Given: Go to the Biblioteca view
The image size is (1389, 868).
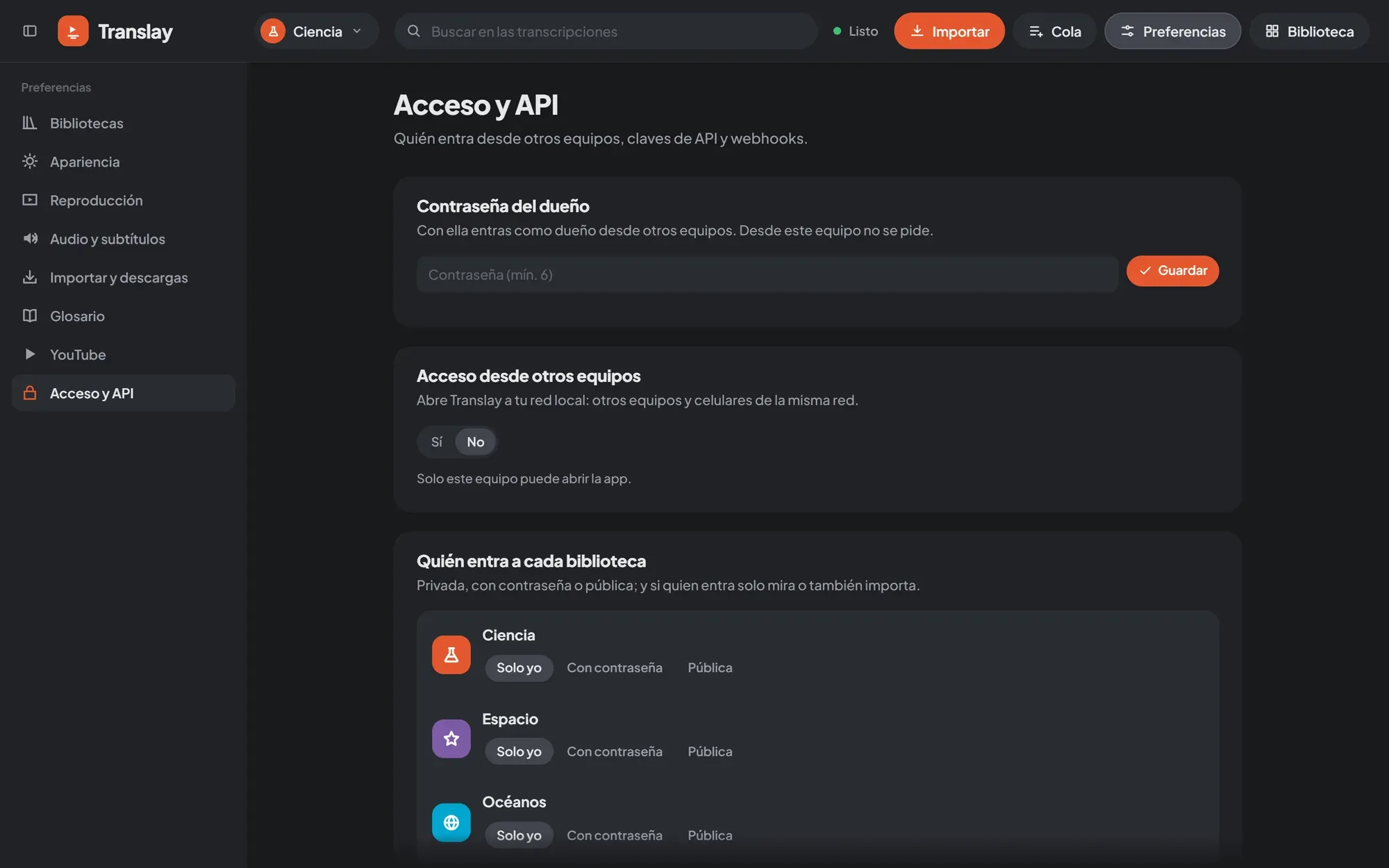Looking at the screenshot, I should tap(1309, 31).
